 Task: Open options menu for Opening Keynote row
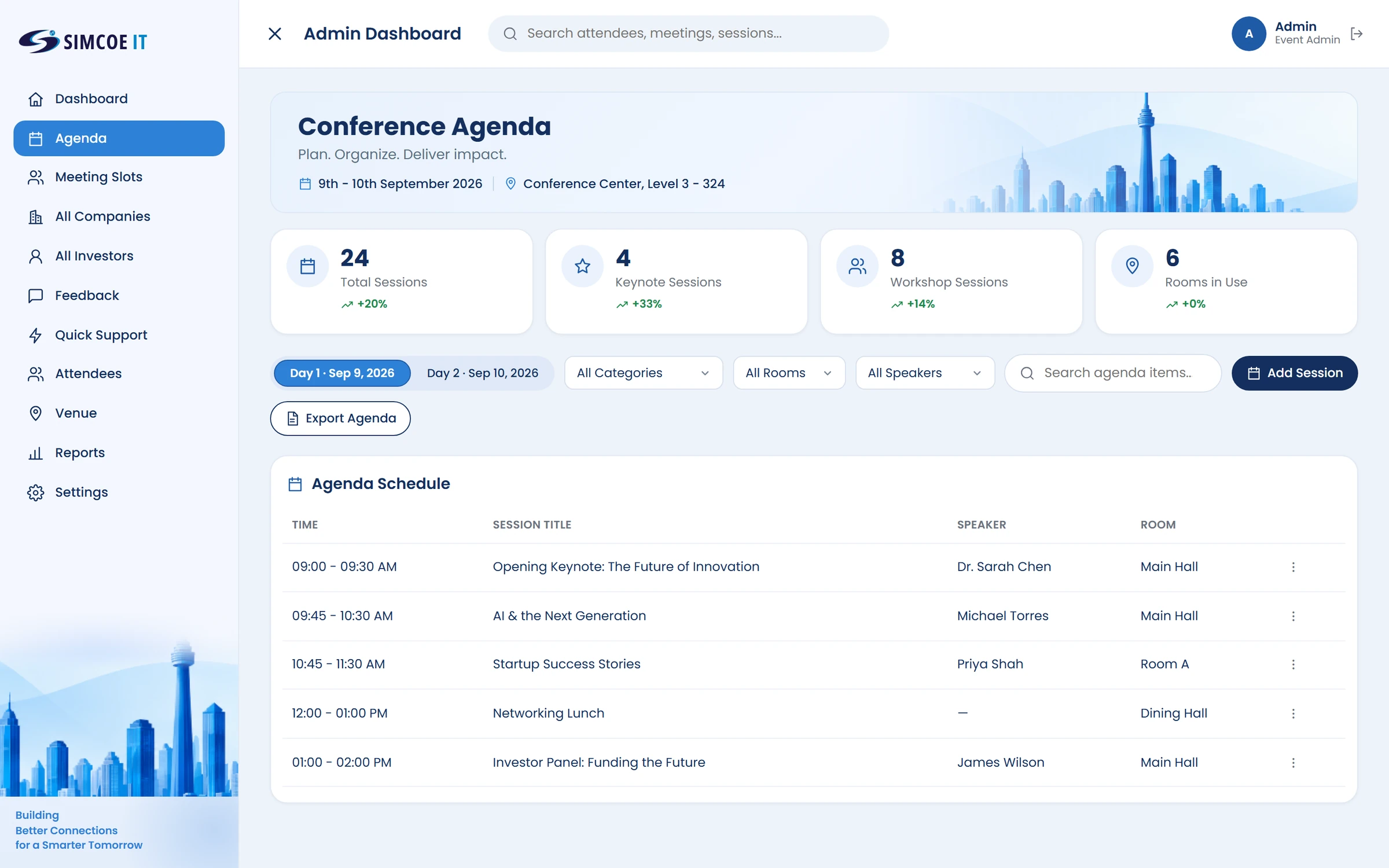[1293, 567]
